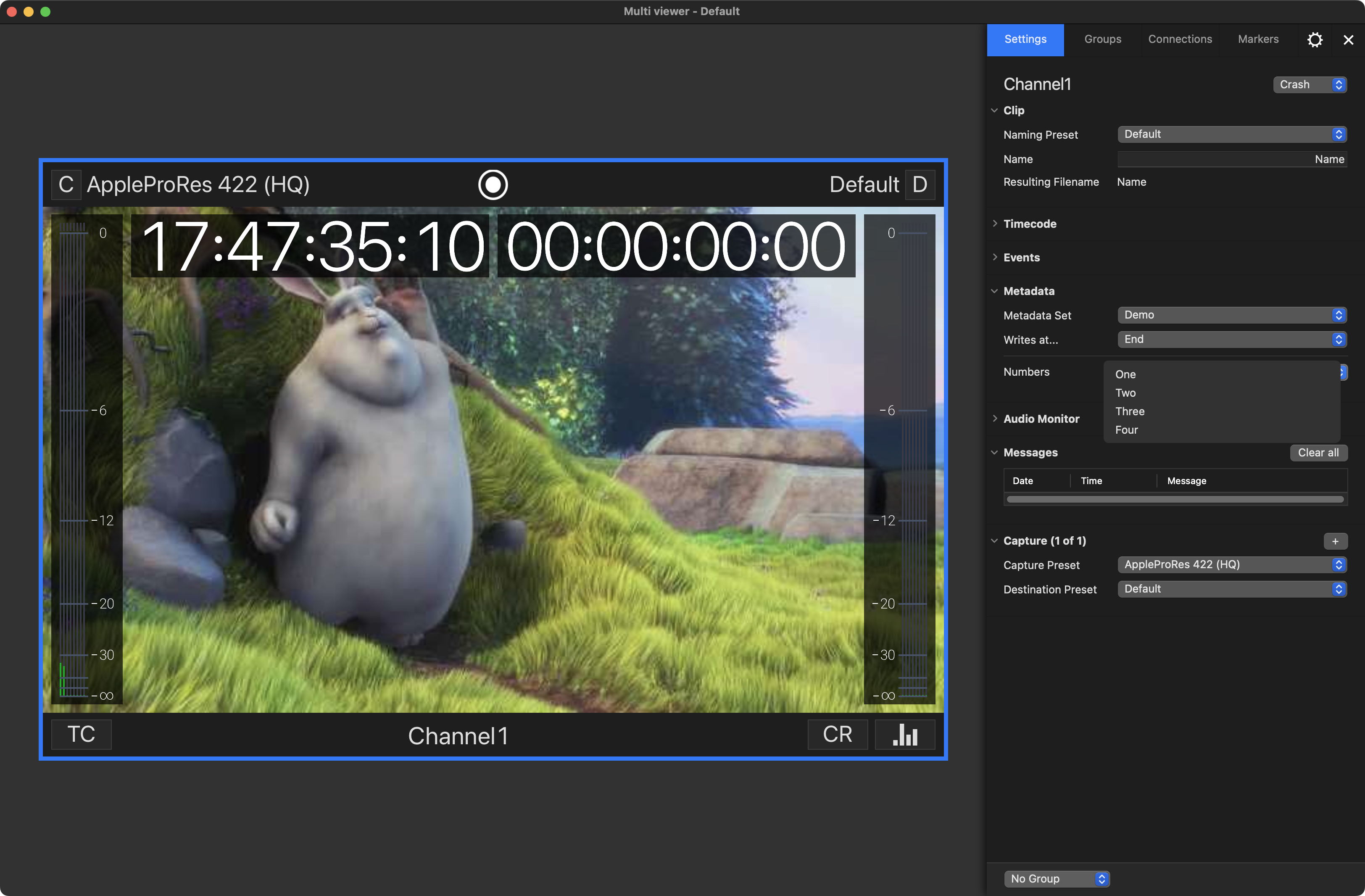Click the Channel1 label under the video
Screen dimensions: 1365x896
[458, 736]
